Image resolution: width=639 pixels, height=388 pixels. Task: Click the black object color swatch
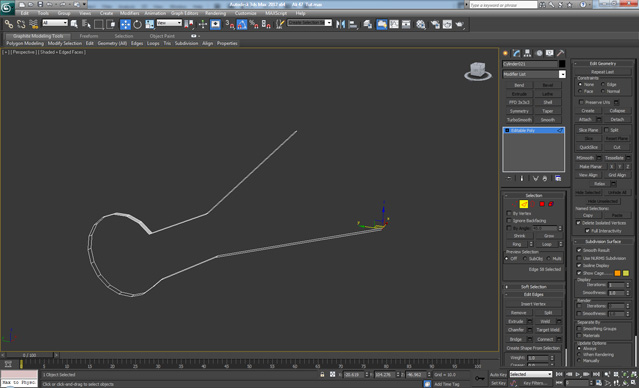coord(562,64)
